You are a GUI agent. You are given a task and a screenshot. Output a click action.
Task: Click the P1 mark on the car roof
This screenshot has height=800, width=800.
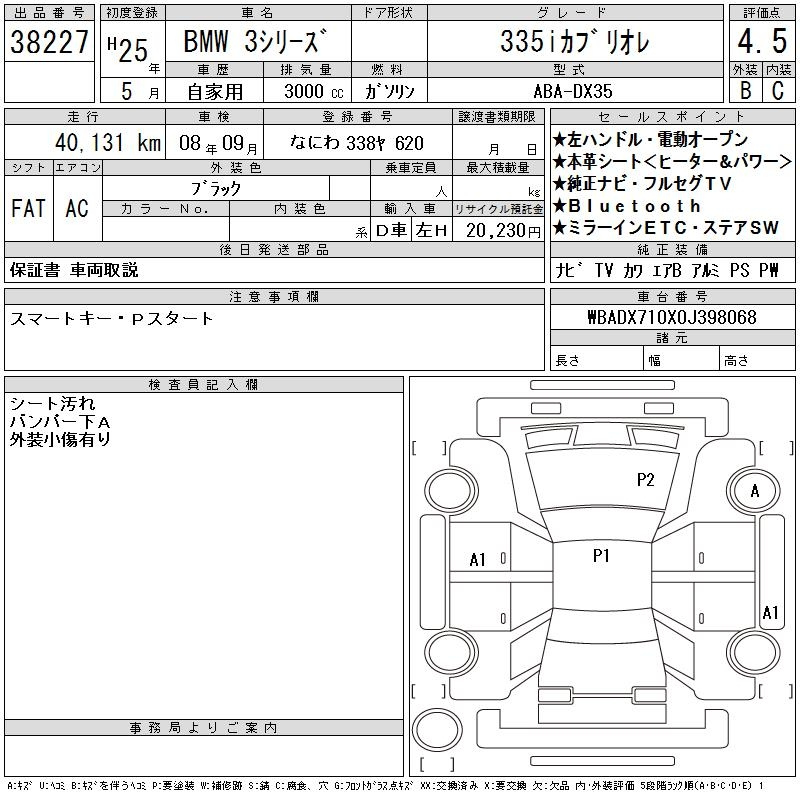601,555
